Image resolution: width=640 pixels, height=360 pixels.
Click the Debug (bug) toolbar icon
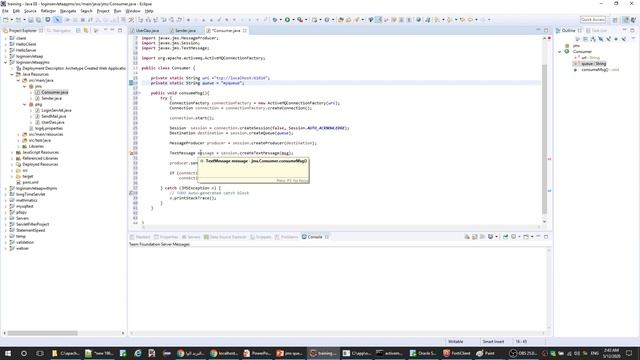click(x=275, y=20)
